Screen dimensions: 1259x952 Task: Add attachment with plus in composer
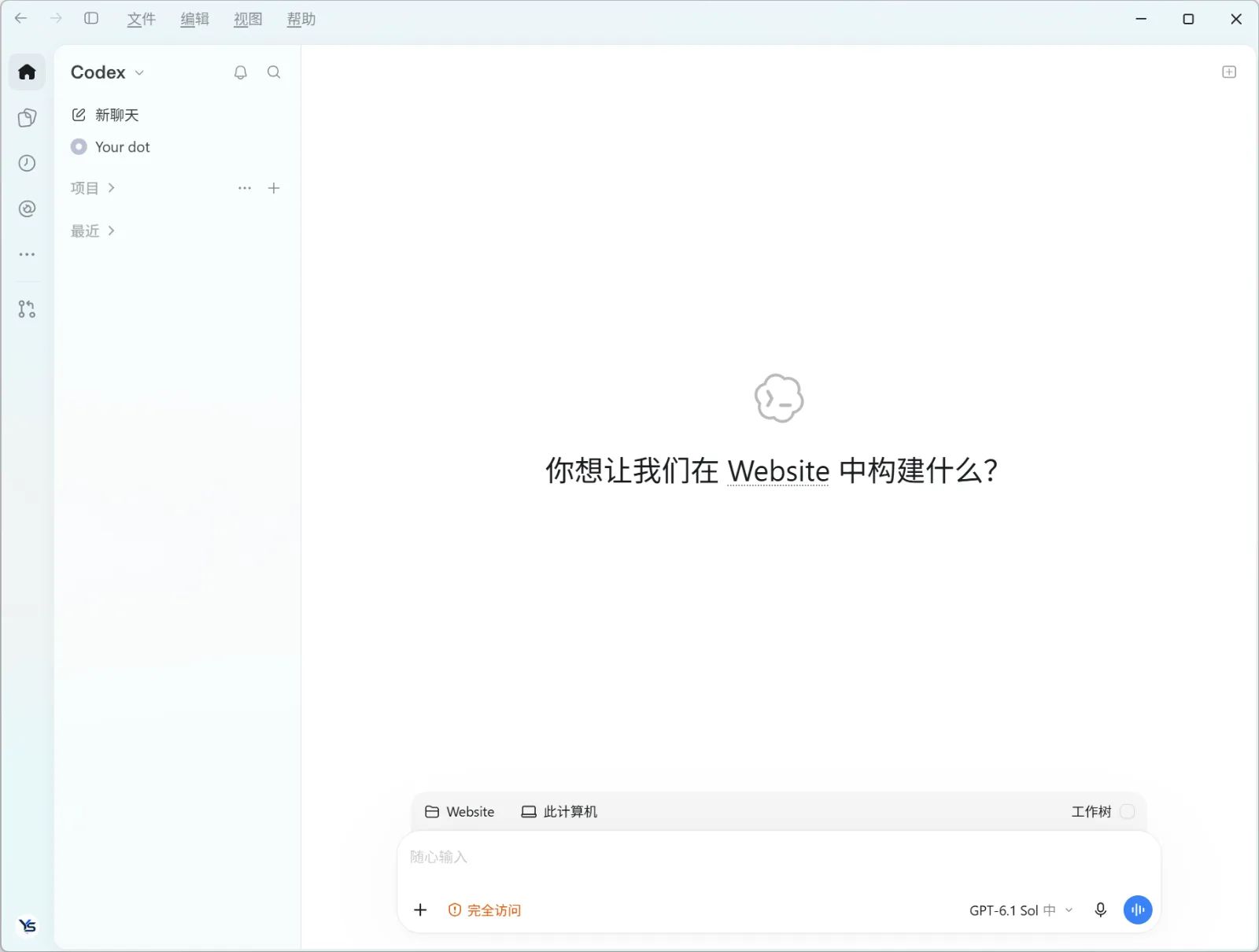tap(420, 910)
